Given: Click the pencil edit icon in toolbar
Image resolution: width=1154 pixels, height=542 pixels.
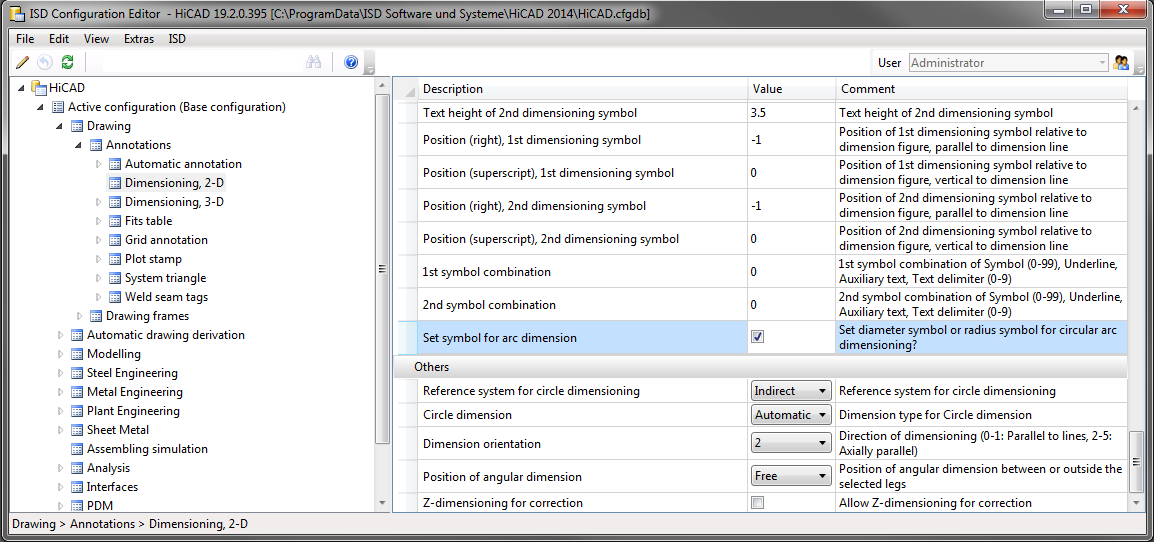Looking at the screenshot, I should (23, 62).
